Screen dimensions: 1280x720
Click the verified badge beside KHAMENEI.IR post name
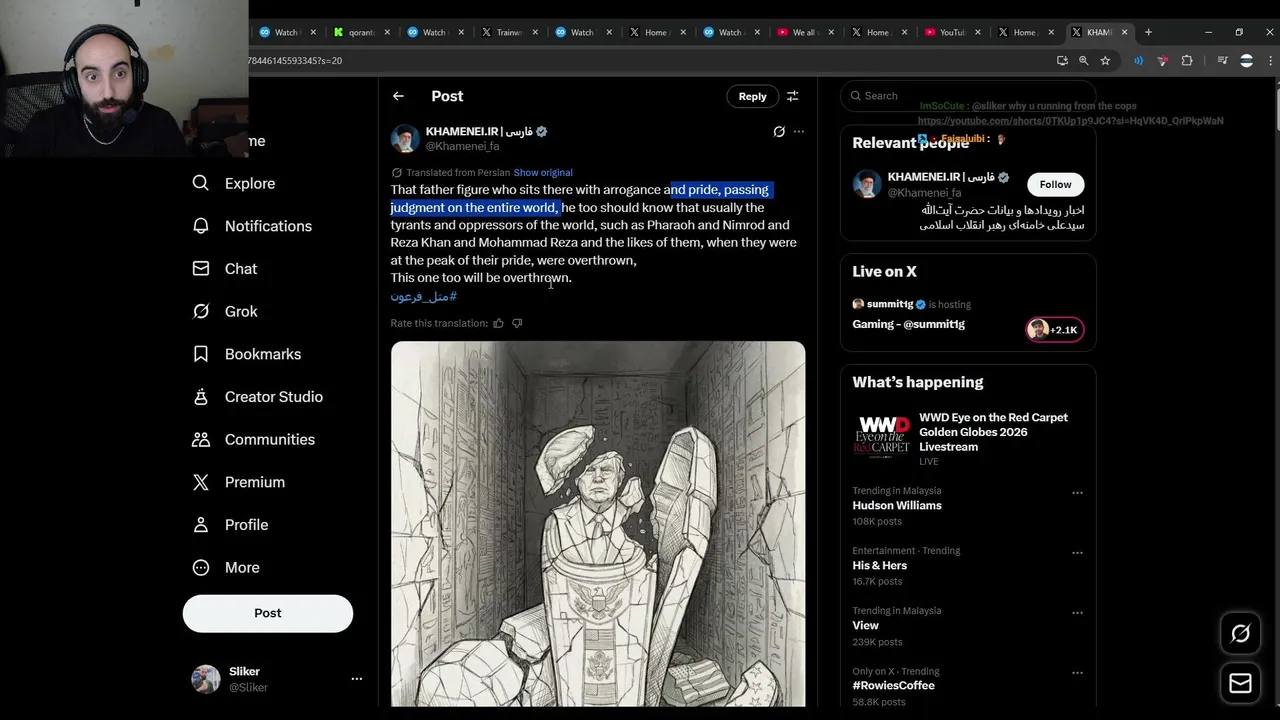pos(541,131)
